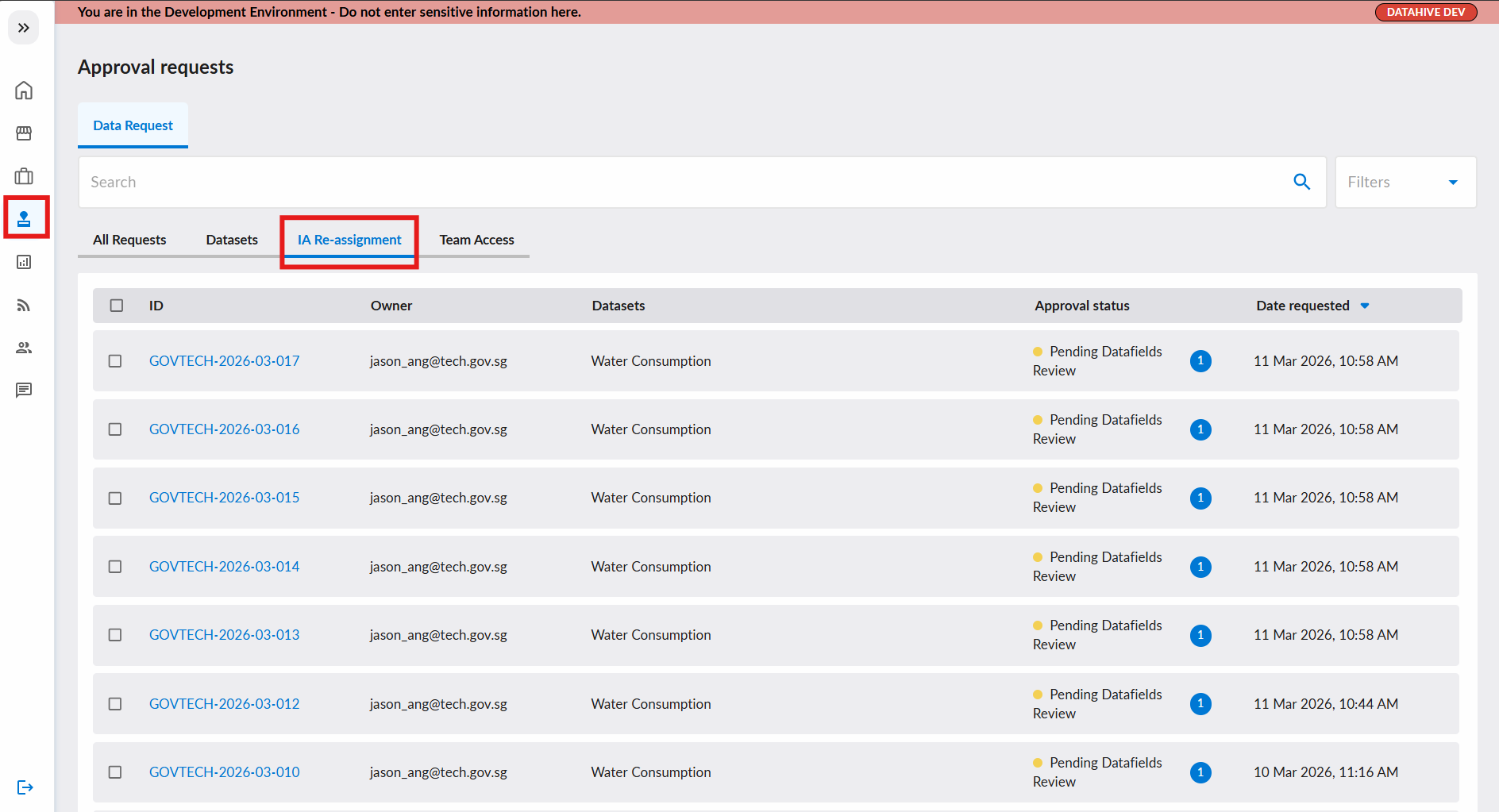Click notification badge for GOVTECH-2026-03-013
Viewport: 1499px width, 812px height.
pos(1200,635)
